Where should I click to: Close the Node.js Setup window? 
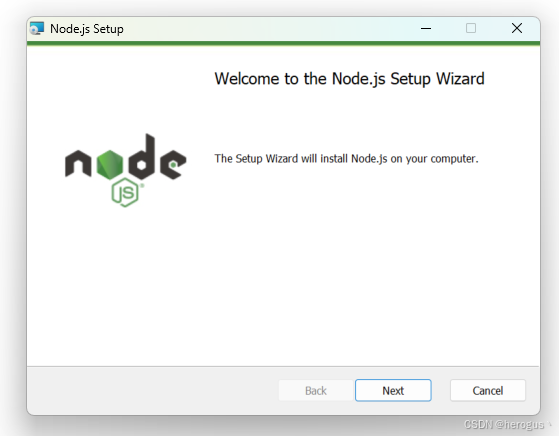pos(517,29)
